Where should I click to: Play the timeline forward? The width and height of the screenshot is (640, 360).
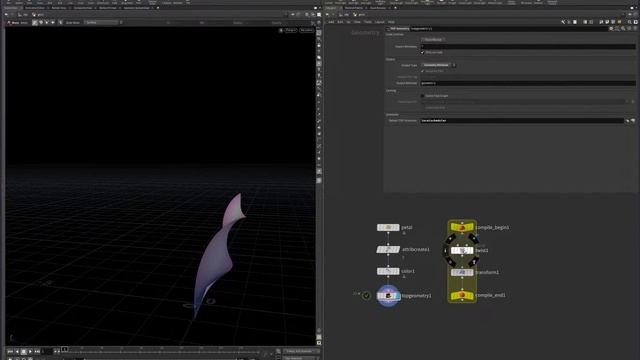point(30,351)
